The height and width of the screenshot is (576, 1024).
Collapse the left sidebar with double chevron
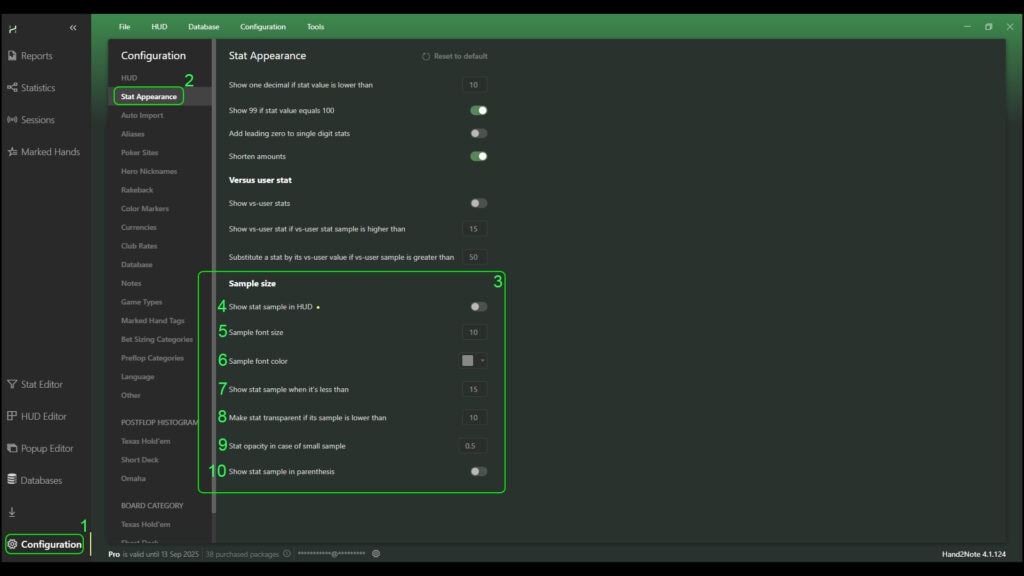click(73, 28)
